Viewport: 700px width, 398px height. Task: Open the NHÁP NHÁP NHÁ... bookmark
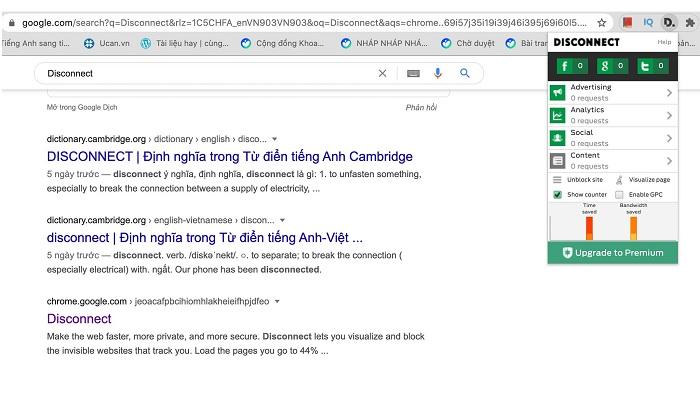coord(384,43)
